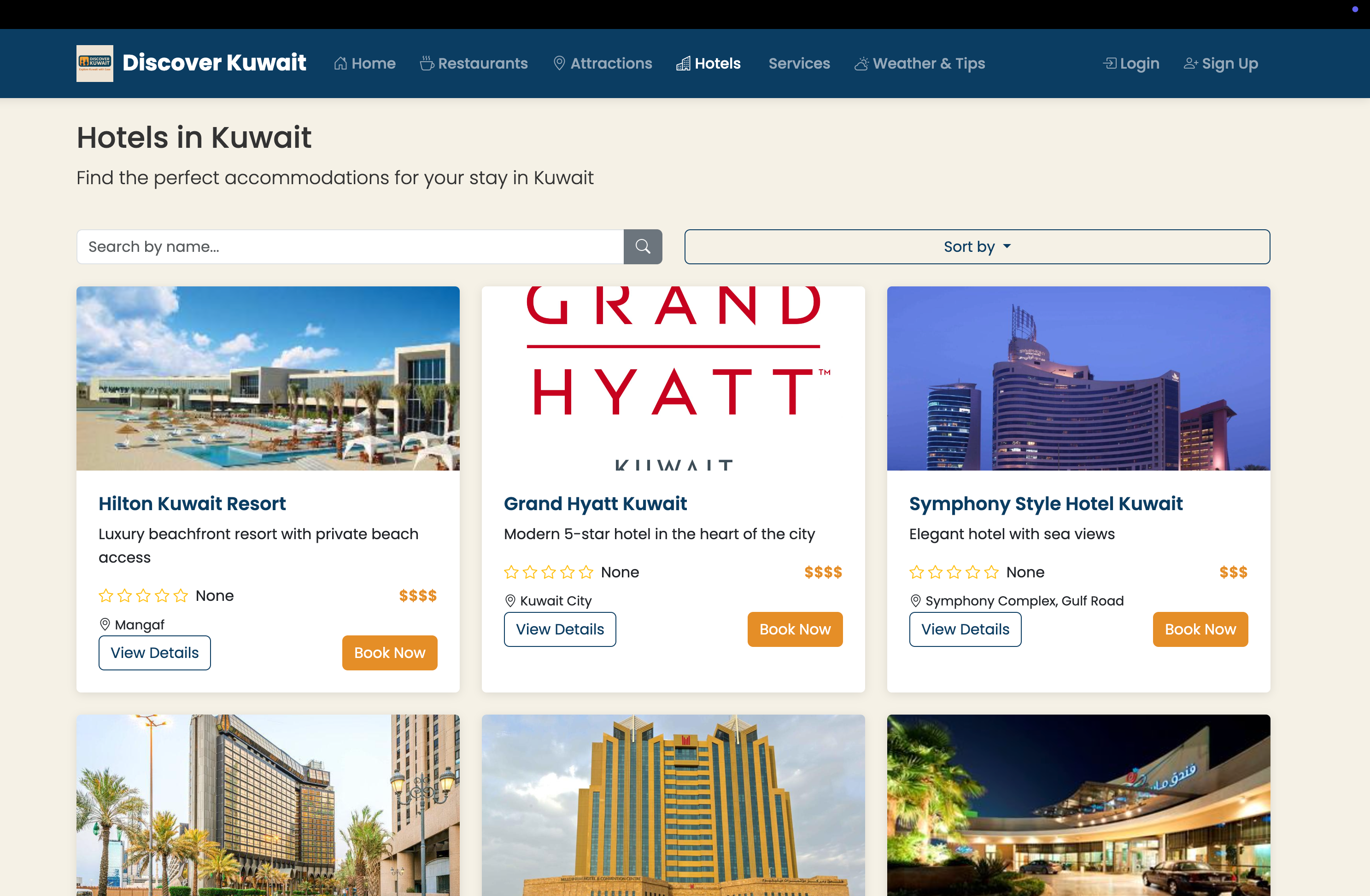1370x896 pixels.
Task: View Details for Symphony Style Hotel Kuwait
Action: [x=966, y=629]
